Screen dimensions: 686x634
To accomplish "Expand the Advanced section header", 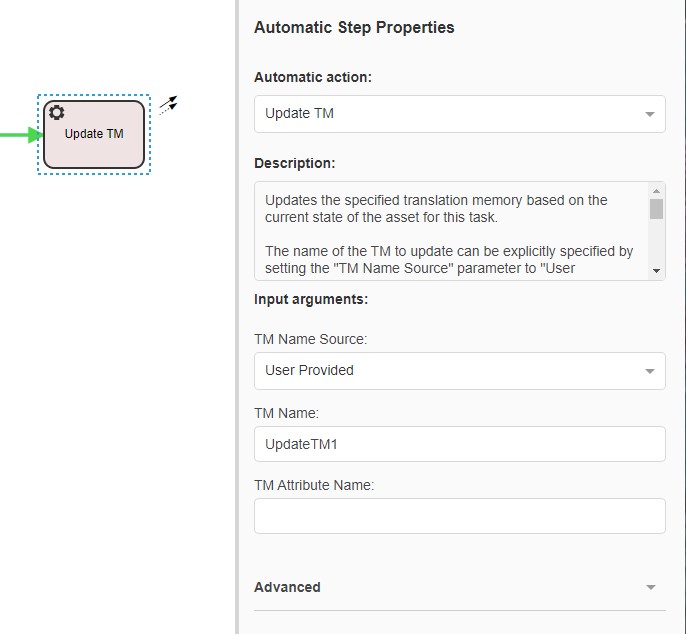I will 288,587.
